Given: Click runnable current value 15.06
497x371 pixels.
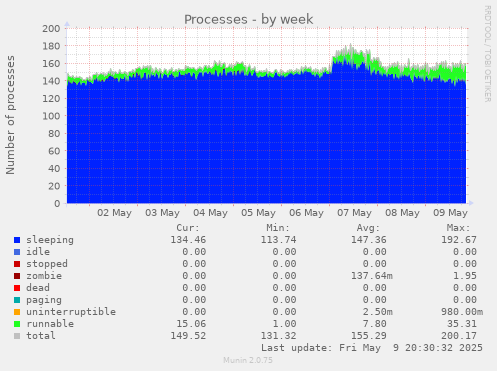Looking at the screenshot, I should pos(191,324).
